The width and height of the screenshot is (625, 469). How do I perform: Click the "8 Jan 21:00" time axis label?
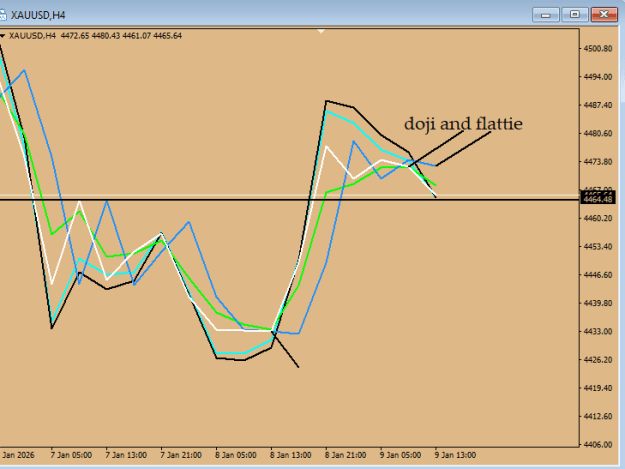point(345,455)
